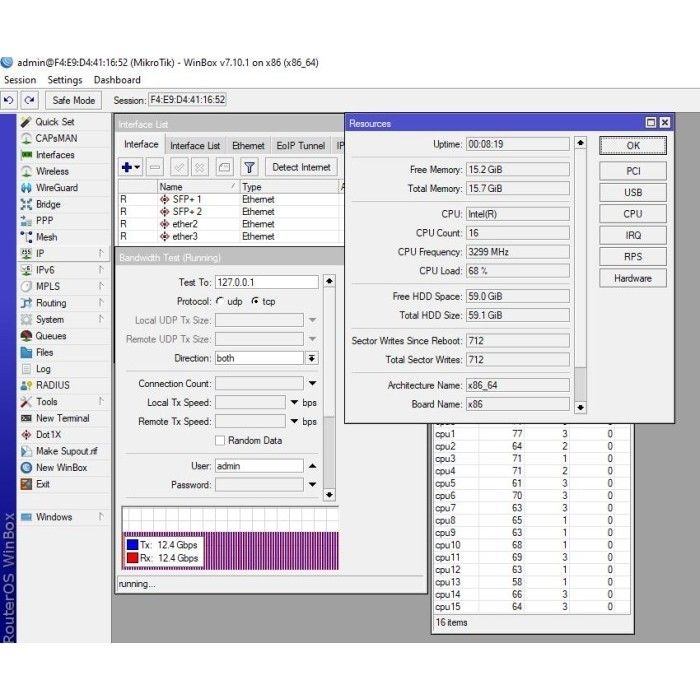Viewport: 700px width, 700px height.
Task: Expand the Password field
Action: 312,485
